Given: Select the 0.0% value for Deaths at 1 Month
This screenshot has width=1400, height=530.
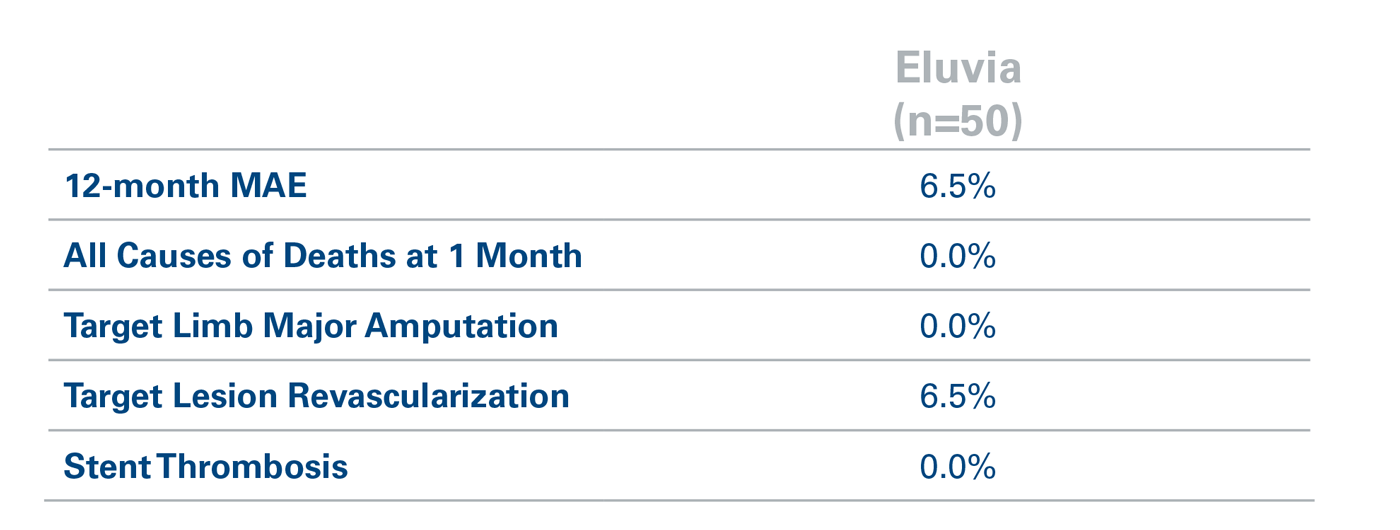Looking at the screenshot, I should click(x=957, y=256).
